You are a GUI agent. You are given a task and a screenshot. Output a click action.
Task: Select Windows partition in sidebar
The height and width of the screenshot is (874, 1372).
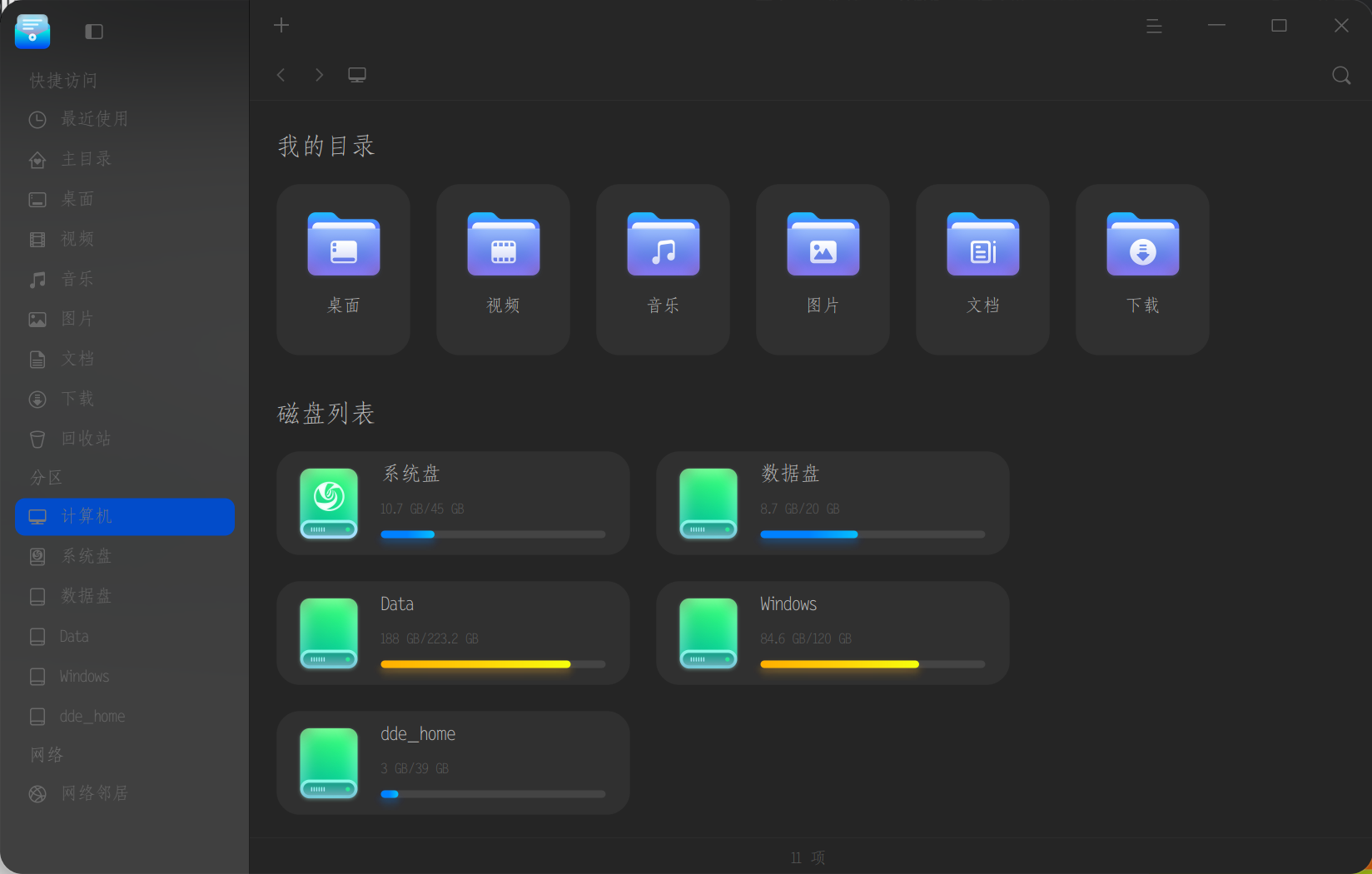pos(125,676)
